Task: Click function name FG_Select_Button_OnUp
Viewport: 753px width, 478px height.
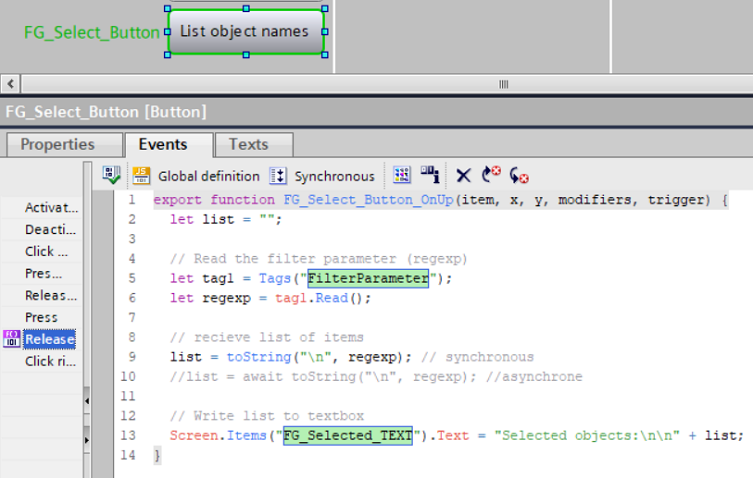Action: [368, 200]
